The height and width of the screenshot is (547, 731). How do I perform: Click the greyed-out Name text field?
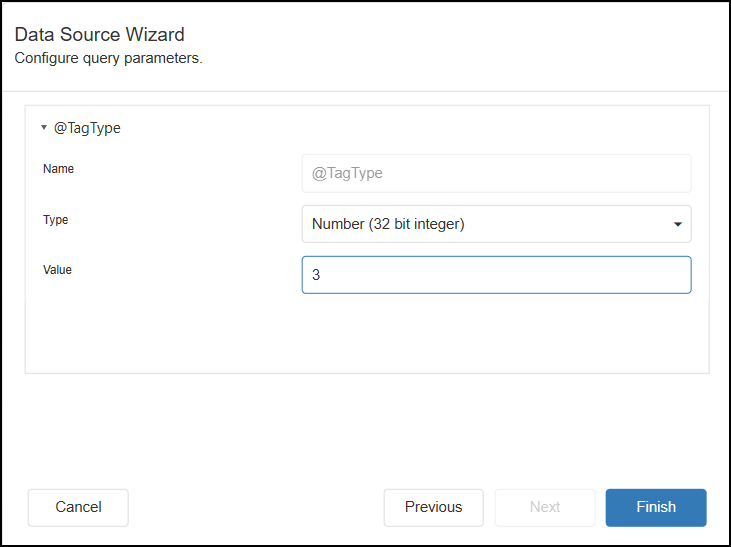click(x=496, y=173)
